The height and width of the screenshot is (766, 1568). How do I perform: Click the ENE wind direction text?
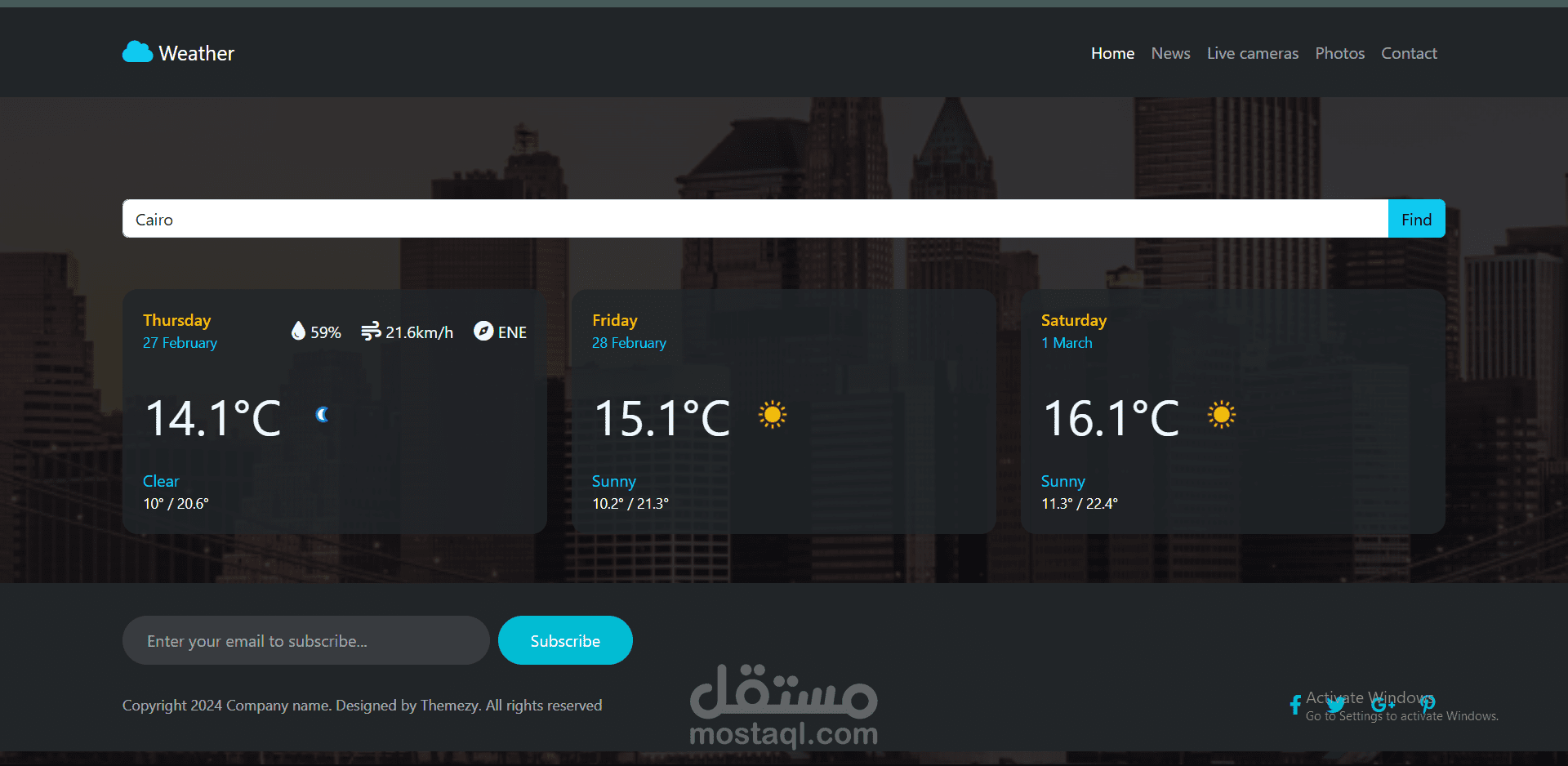pyautogui.click(x=512, y=332)
